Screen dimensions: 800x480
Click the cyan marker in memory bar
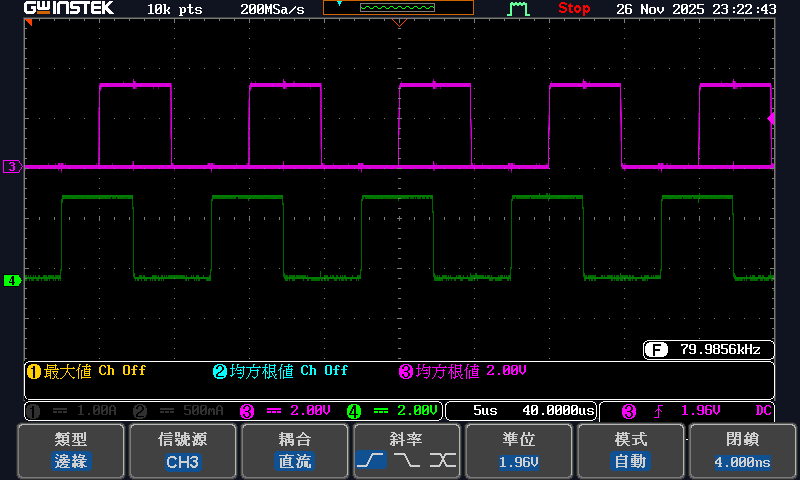[x=339, y=4]
